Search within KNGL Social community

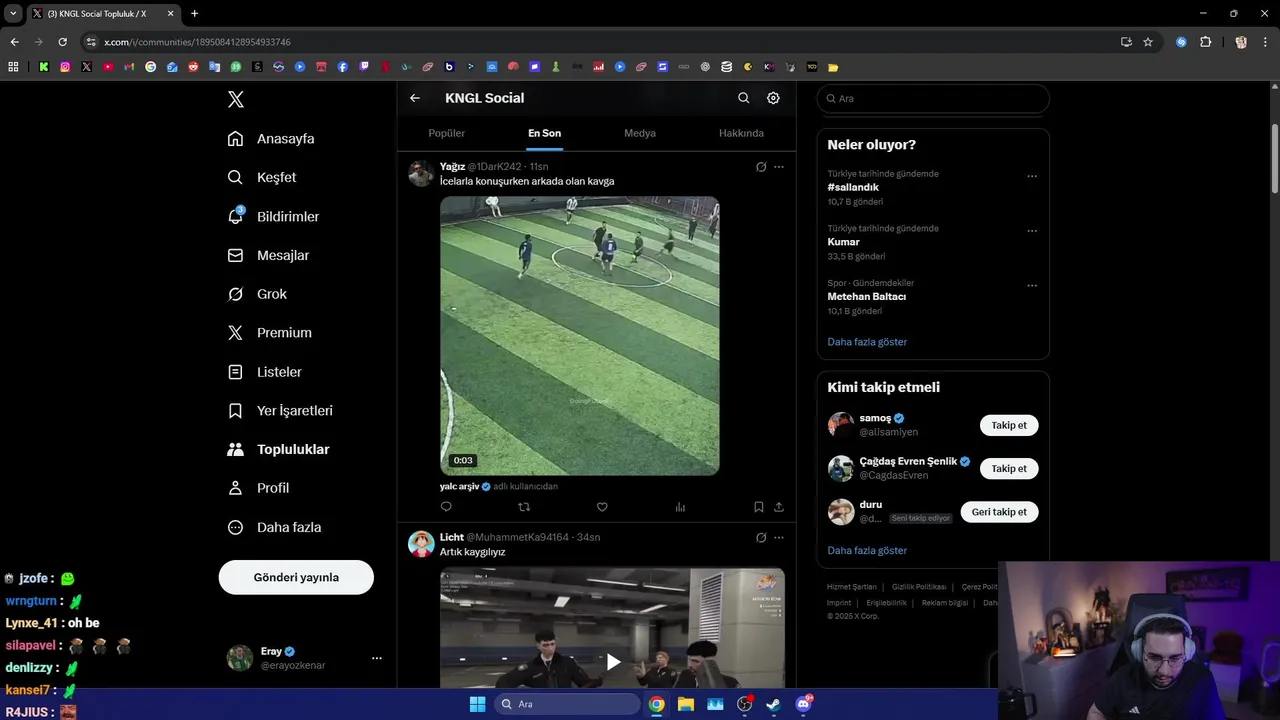click(743, 98)
